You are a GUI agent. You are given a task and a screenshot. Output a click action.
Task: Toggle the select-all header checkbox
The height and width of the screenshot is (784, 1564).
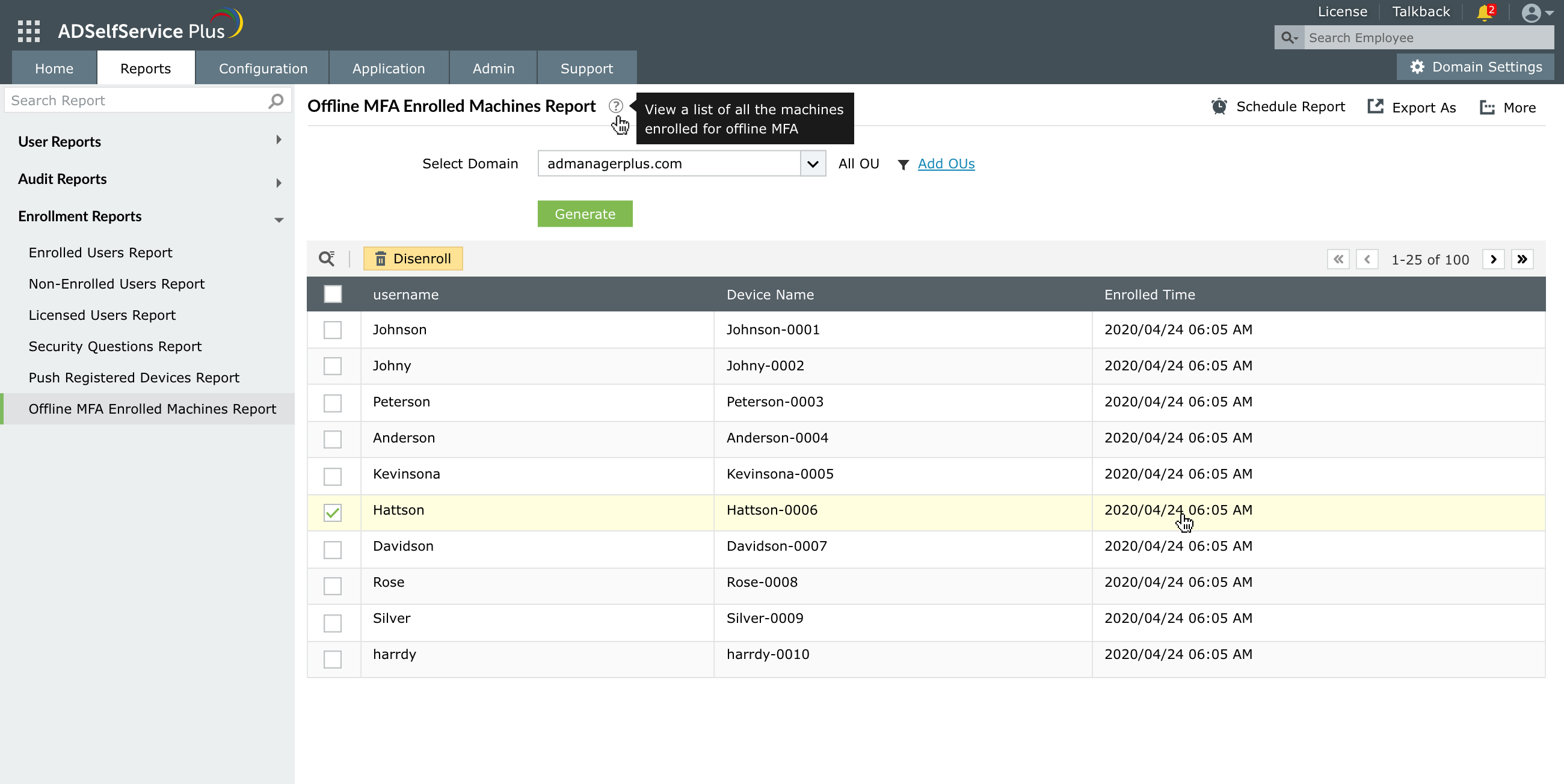(333, 295)
